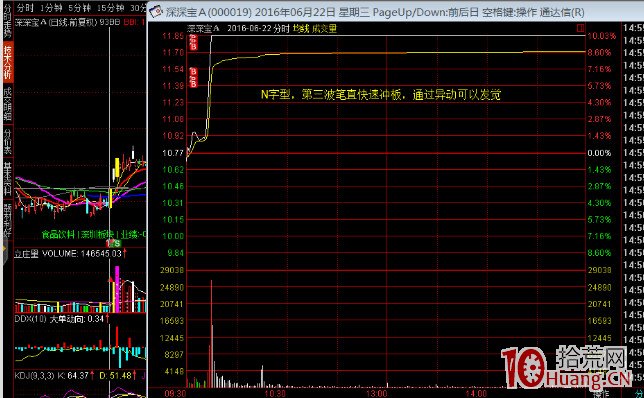Open the 分价表 sidebar tab

click(7, 141)
